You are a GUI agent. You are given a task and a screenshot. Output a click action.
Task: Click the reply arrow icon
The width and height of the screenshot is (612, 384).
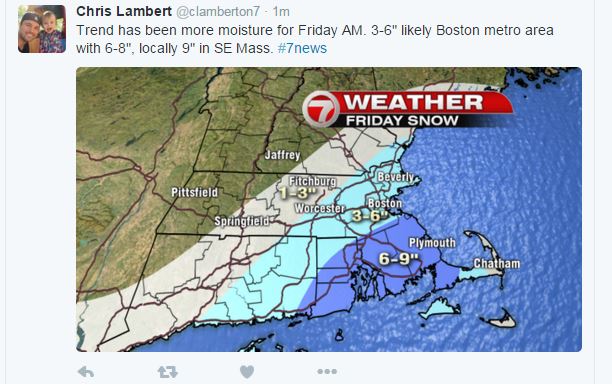pos(86,372)
